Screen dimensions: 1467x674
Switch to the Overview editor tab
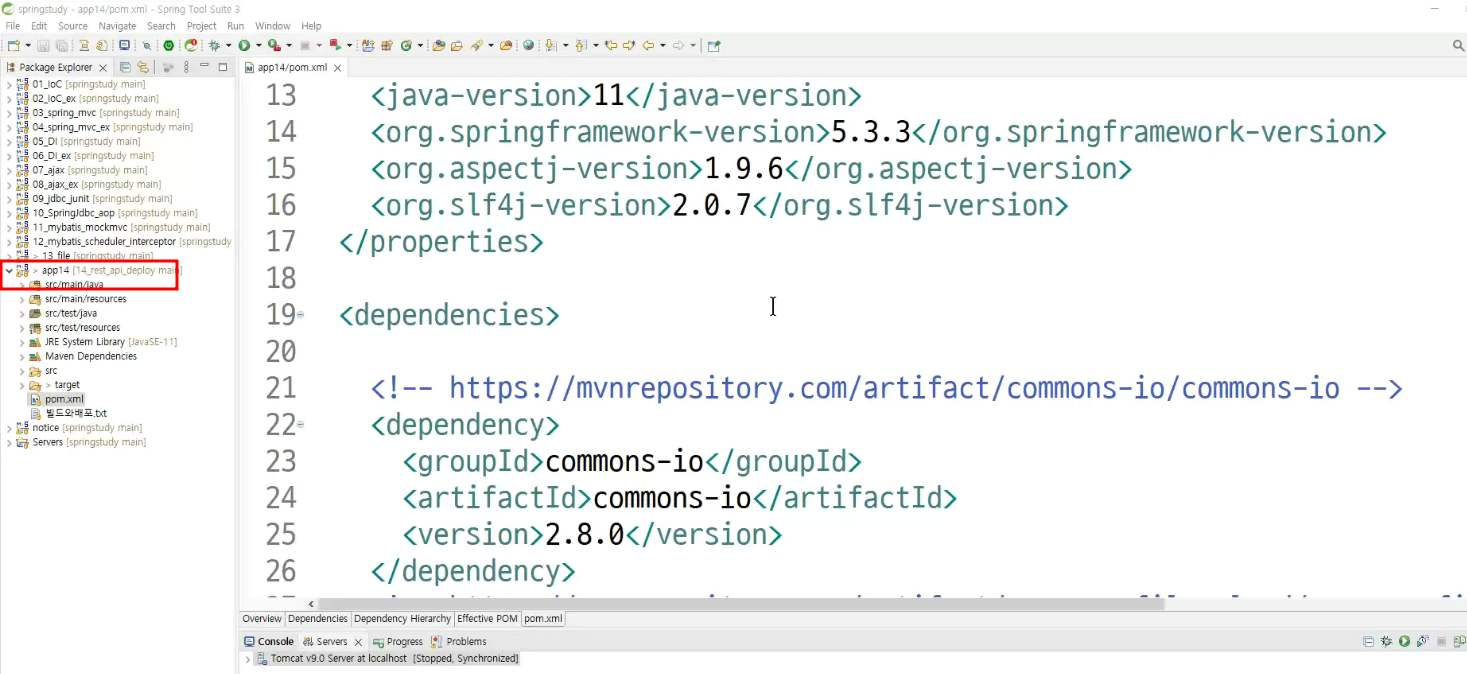coord(262,619)
